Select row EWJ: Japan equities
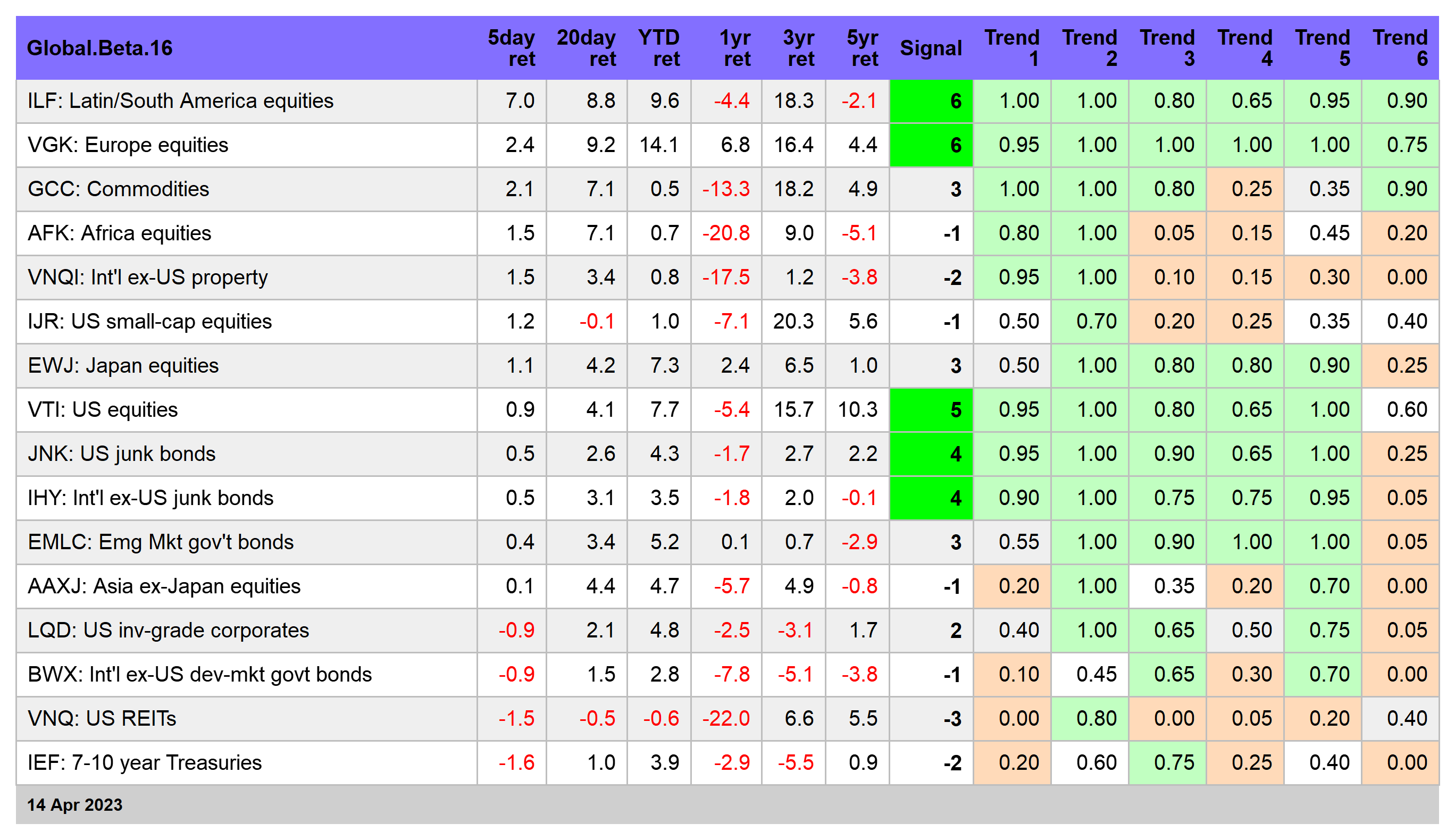This screenshot has height=840, width=1455. 727,366
